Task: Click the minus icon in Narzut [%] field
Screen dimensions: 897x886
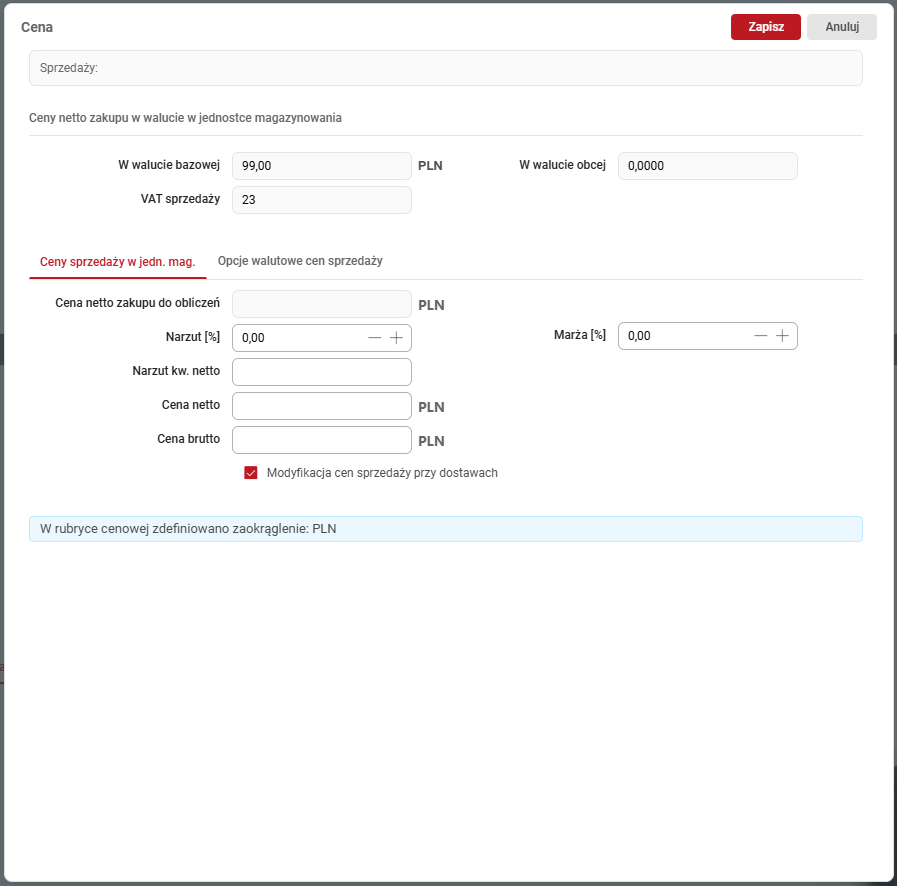Action: [x=375, y=338]
